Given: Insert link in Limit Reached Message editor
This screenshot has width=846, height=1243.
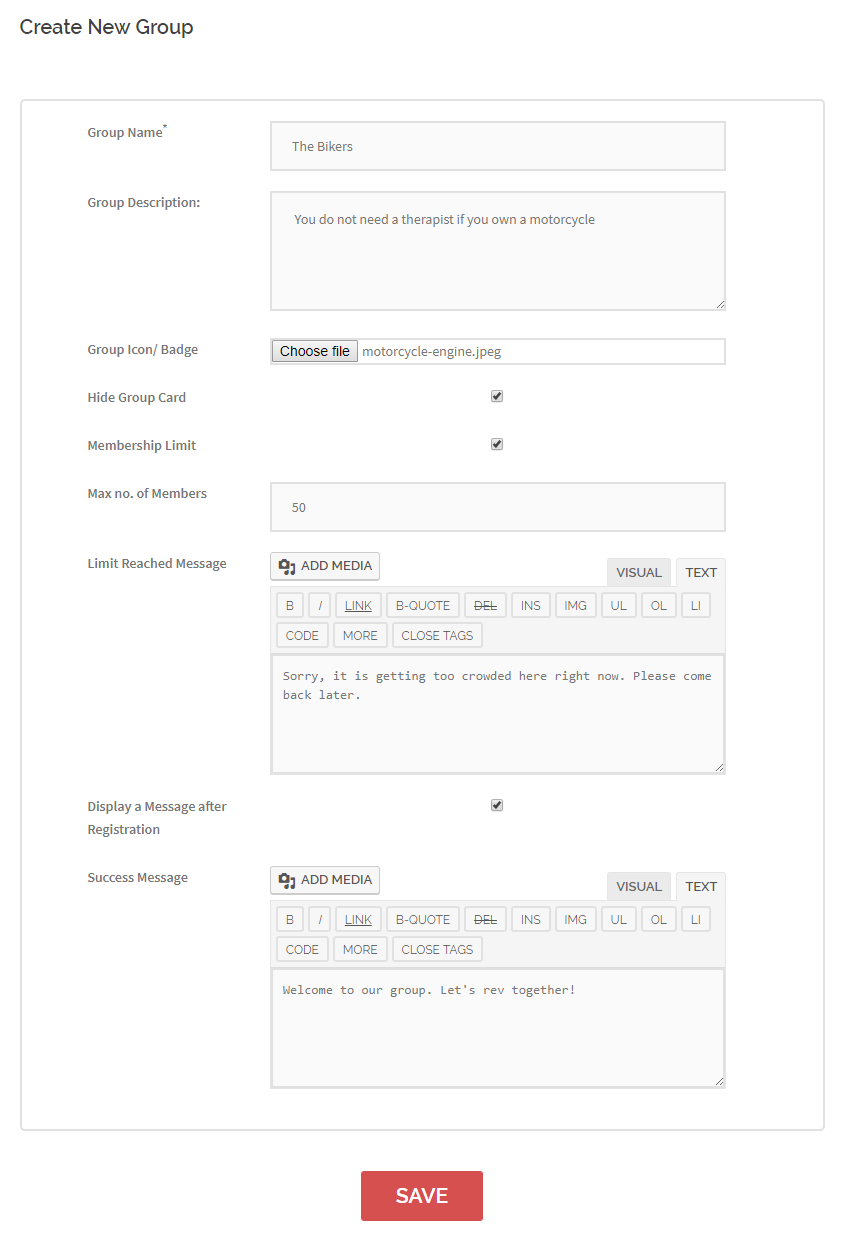Looking at the screenshot, I should (358, 605).
